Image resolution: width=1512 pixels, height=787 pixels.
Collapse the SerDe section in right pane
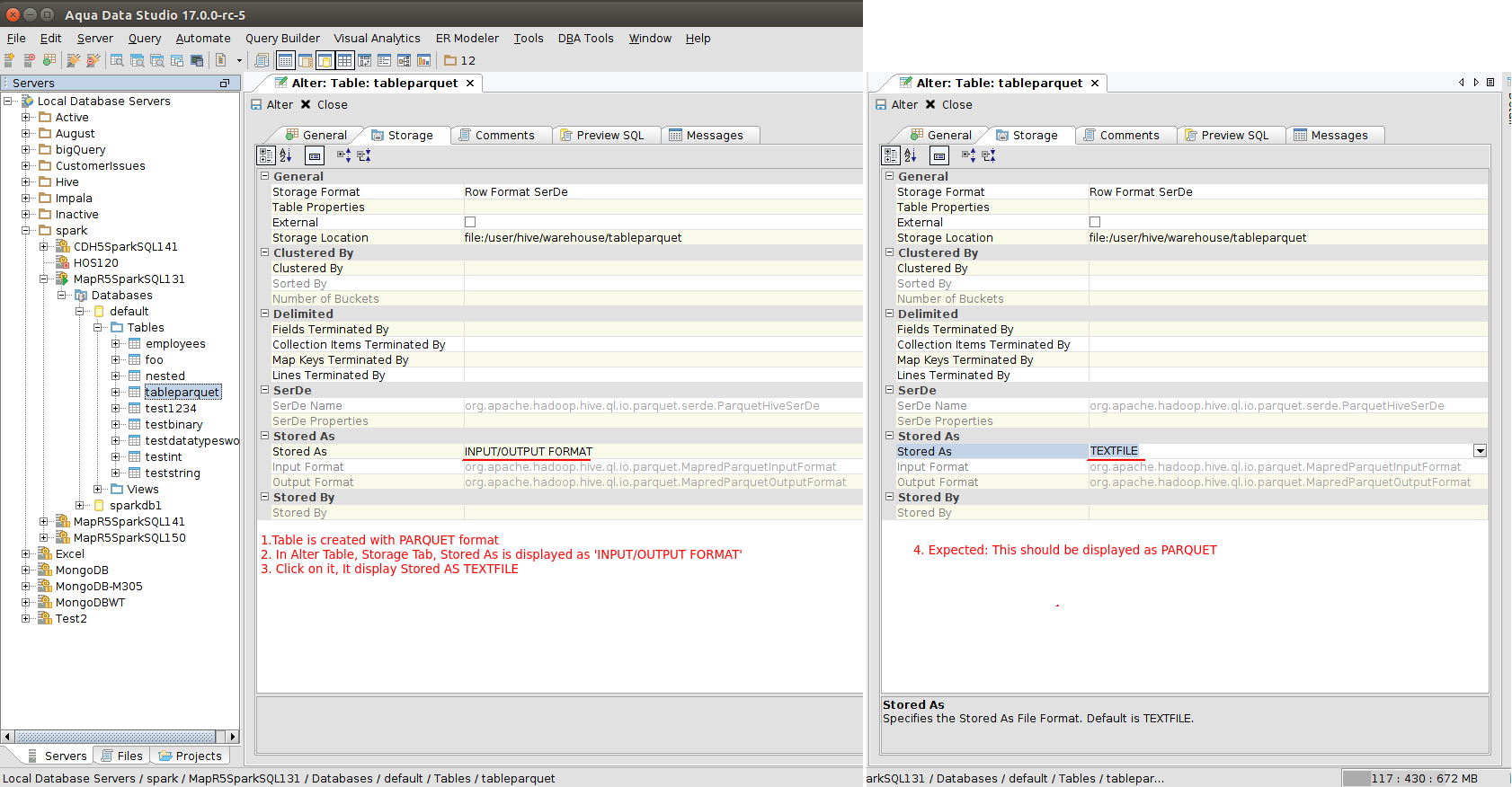[x=890, y=390]
